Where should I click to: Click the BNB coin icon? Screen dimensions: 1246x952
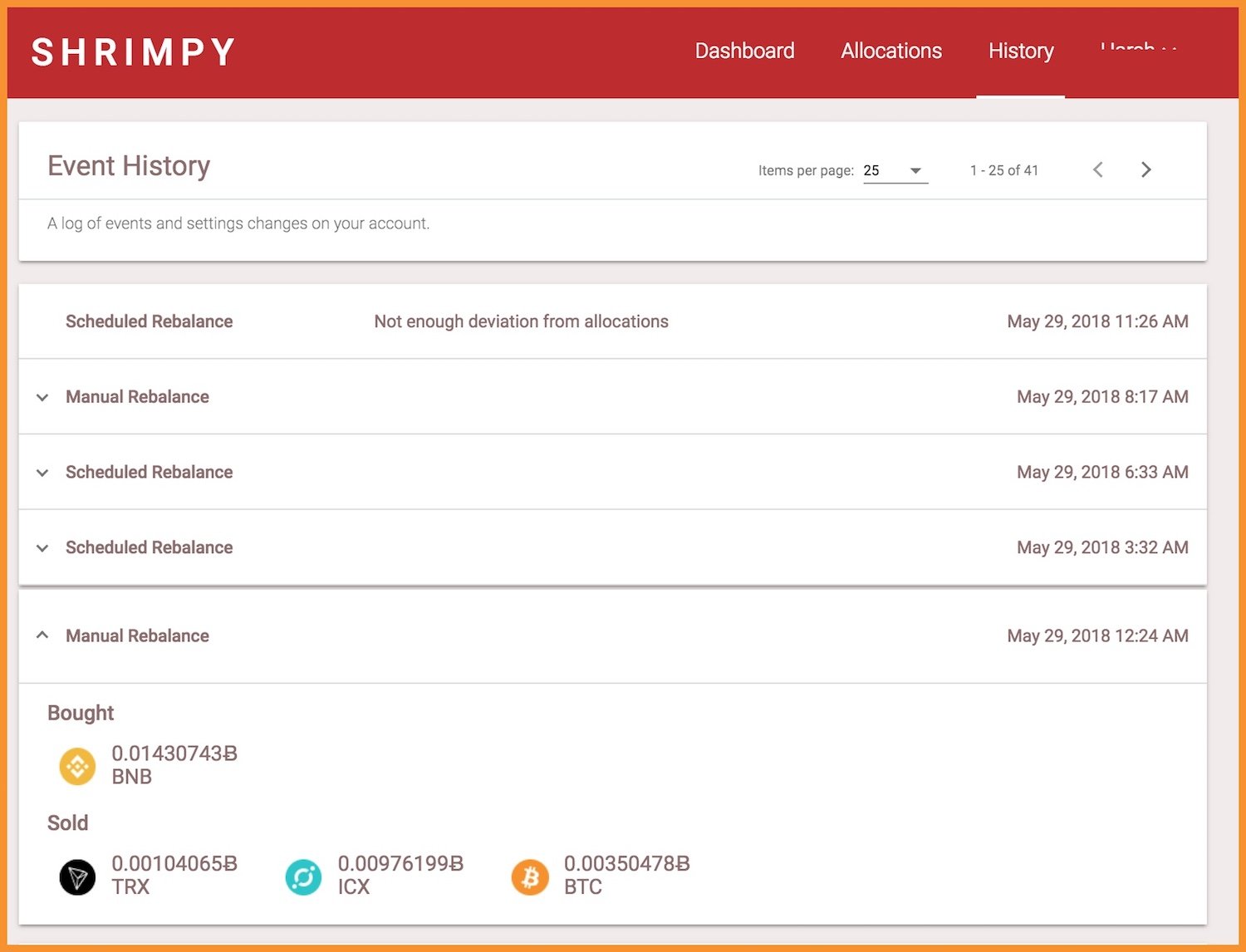(x=77, y=766)
